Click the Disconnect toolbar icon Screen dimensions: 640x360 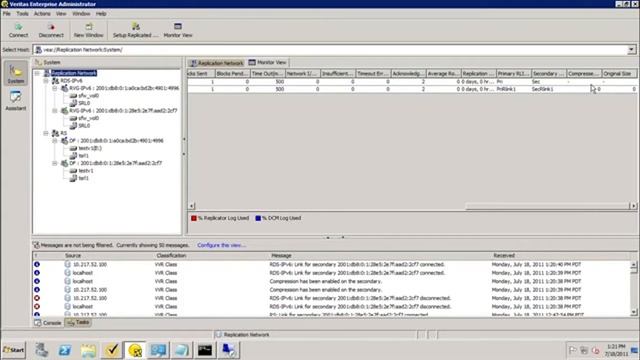pyautogui.click(x=51, y=27)
